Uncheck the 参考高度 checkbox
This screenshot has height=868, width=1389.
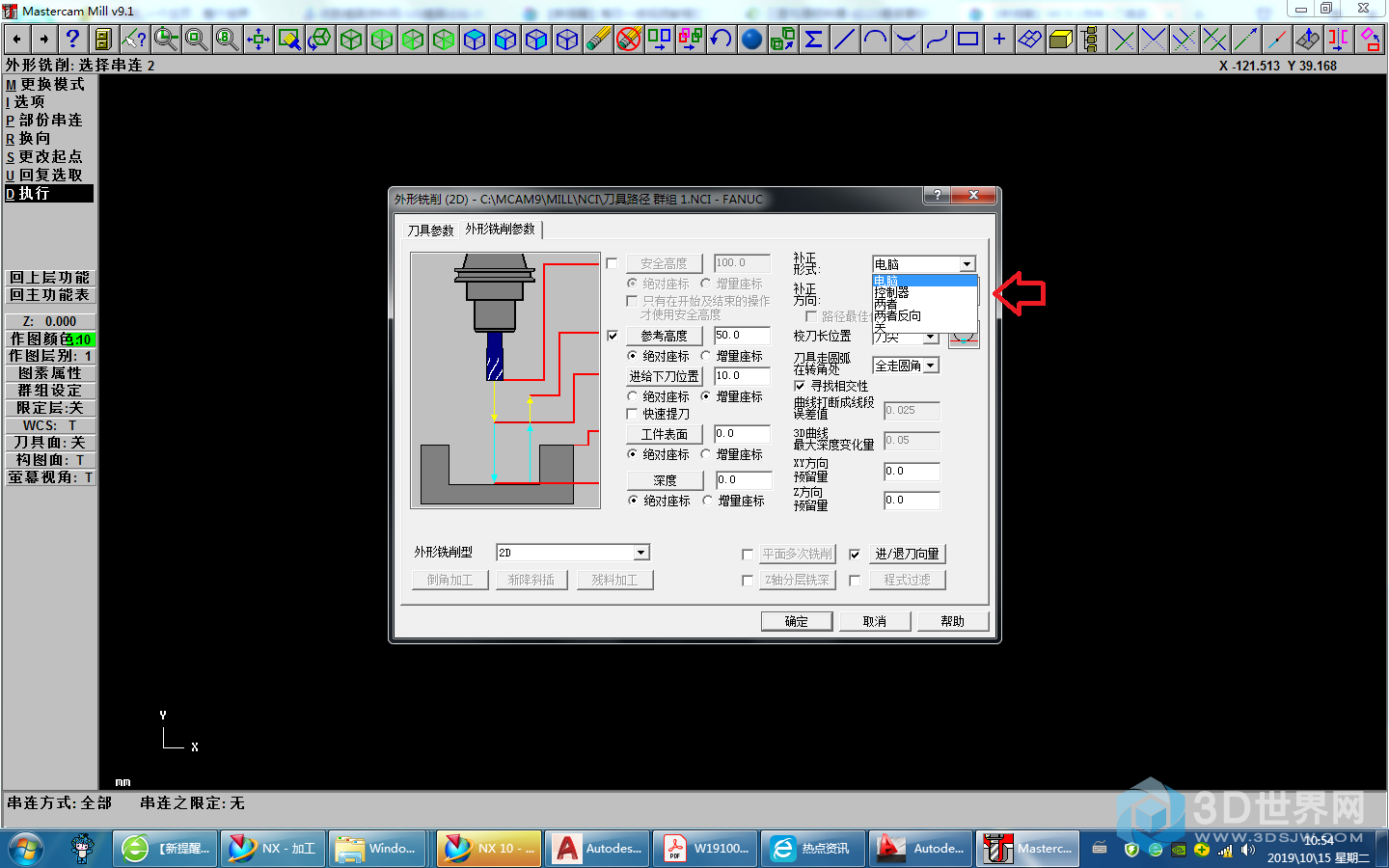point(612,336)
